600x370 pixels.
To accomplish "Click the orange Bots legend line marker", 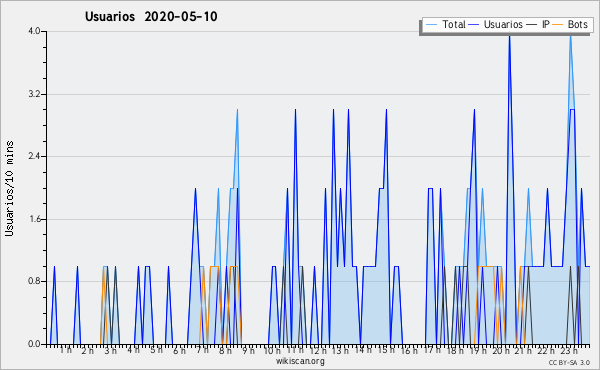I will point(558,25).
